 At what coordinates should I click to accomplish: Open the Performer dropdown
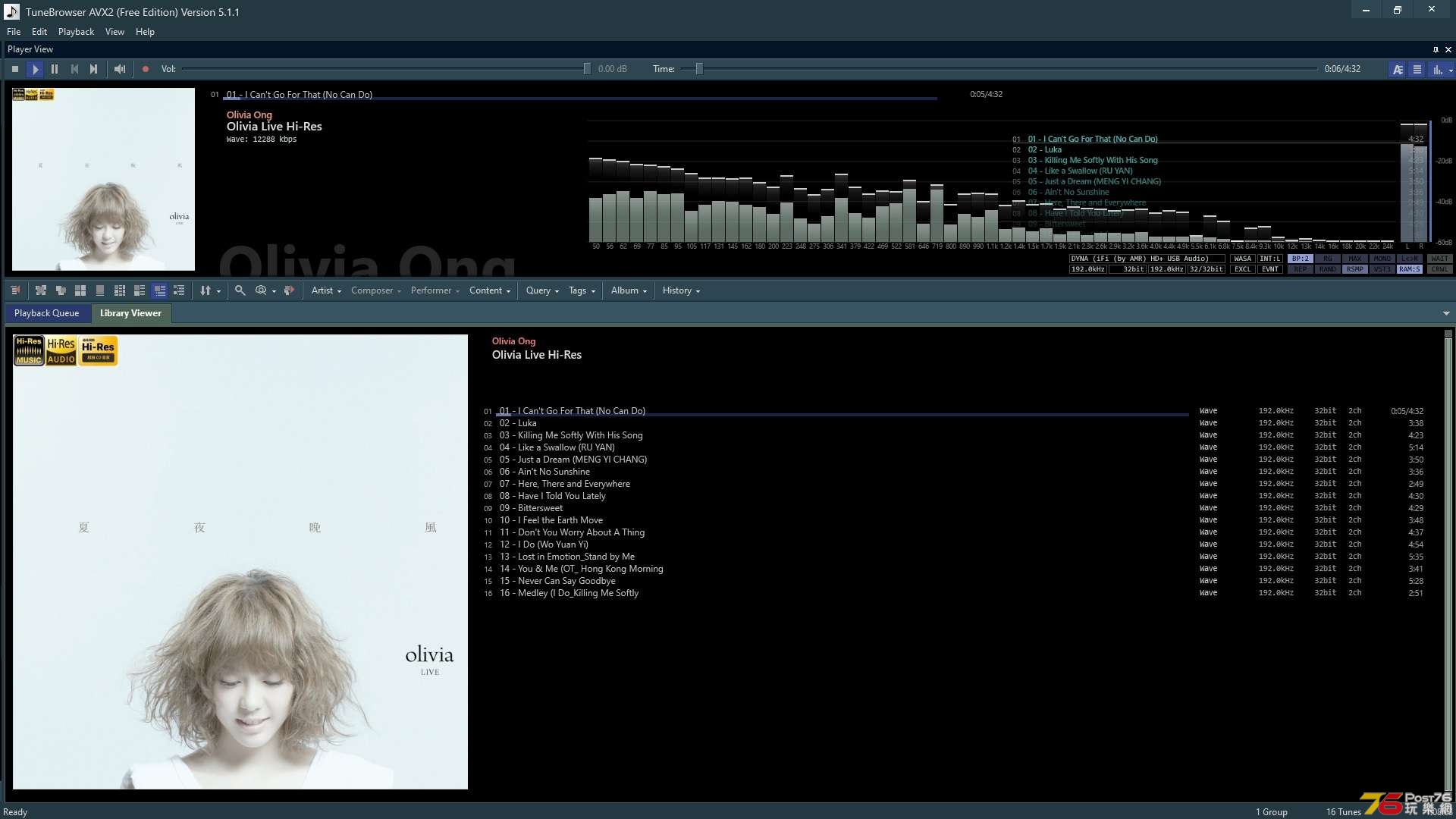(435, 290)
